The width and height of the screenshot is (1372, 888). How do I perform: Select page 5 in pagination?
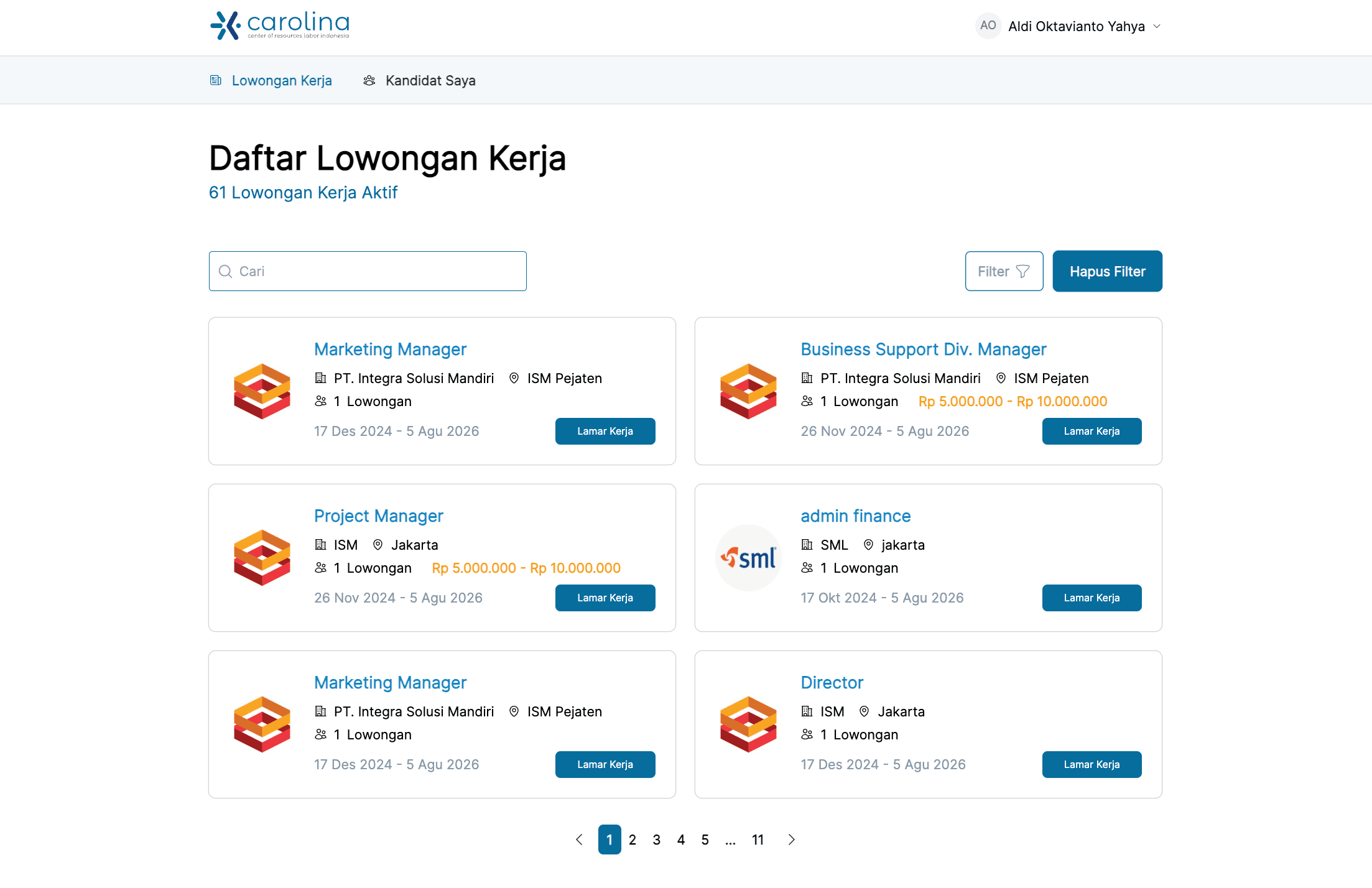[705, 839]
